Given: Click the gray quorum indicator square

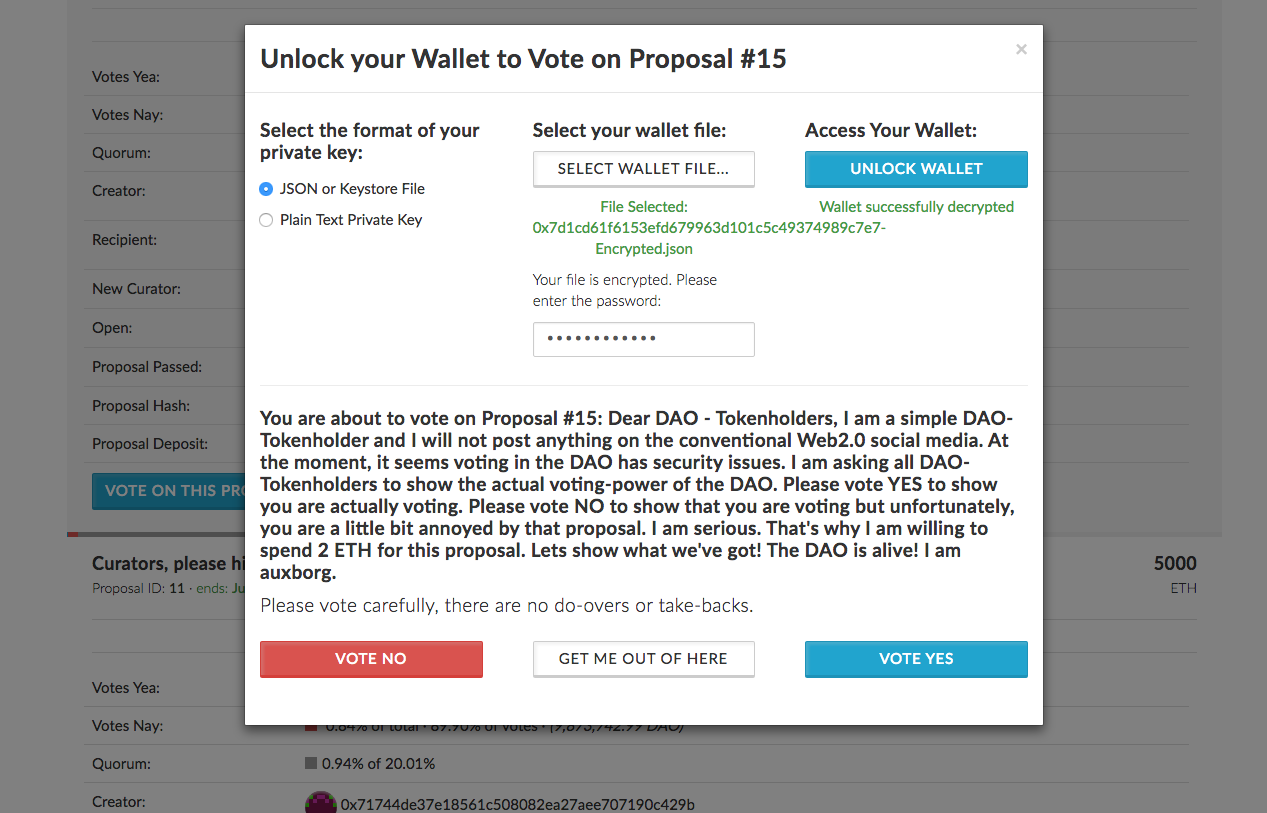Looking at the screenshot, I should 311,764.
